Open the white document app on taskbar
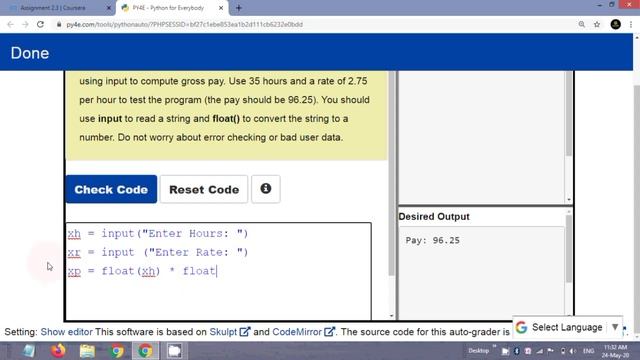The height and width of the screenshot is (360, 640). [174, 351]
